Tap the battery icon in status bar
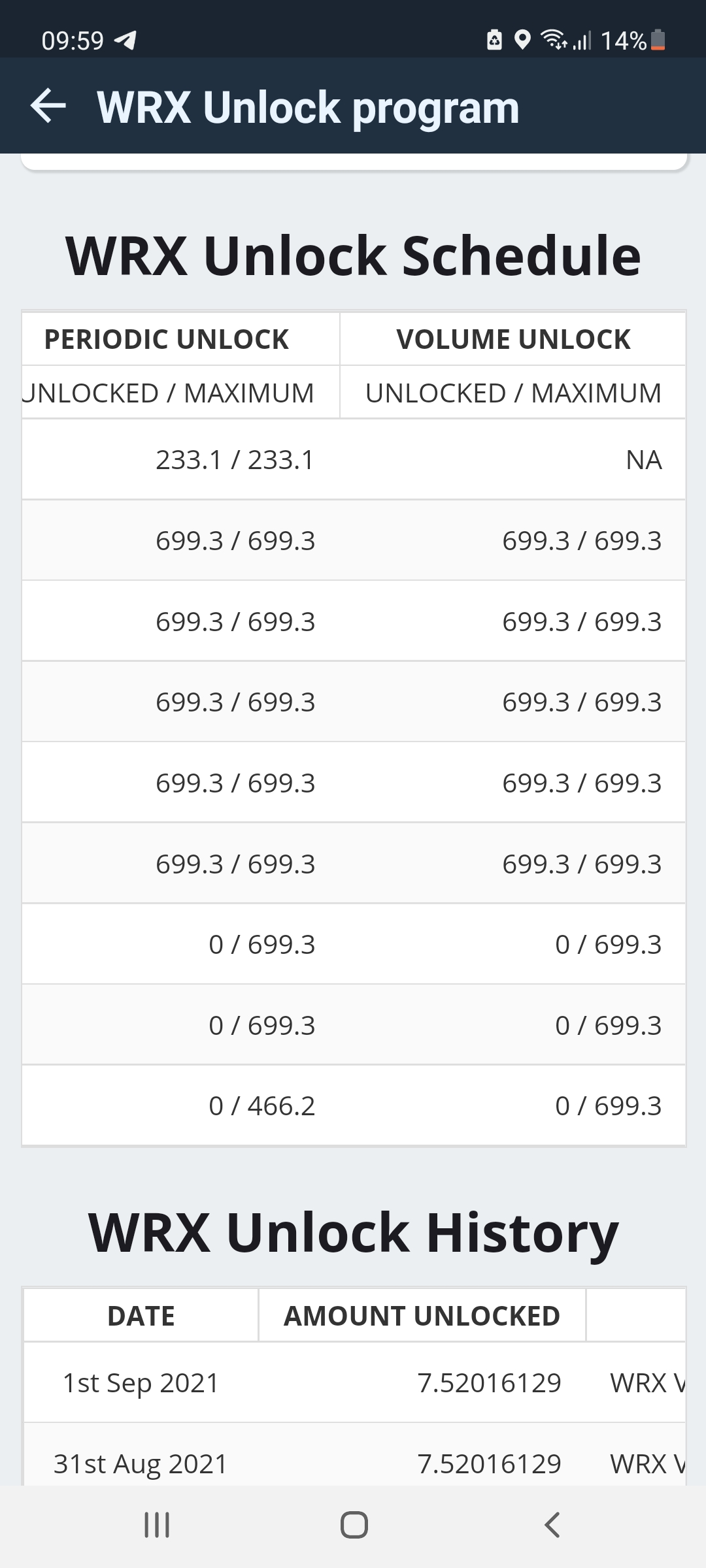Screen dimensions: 706x1568 pos(659,41)
